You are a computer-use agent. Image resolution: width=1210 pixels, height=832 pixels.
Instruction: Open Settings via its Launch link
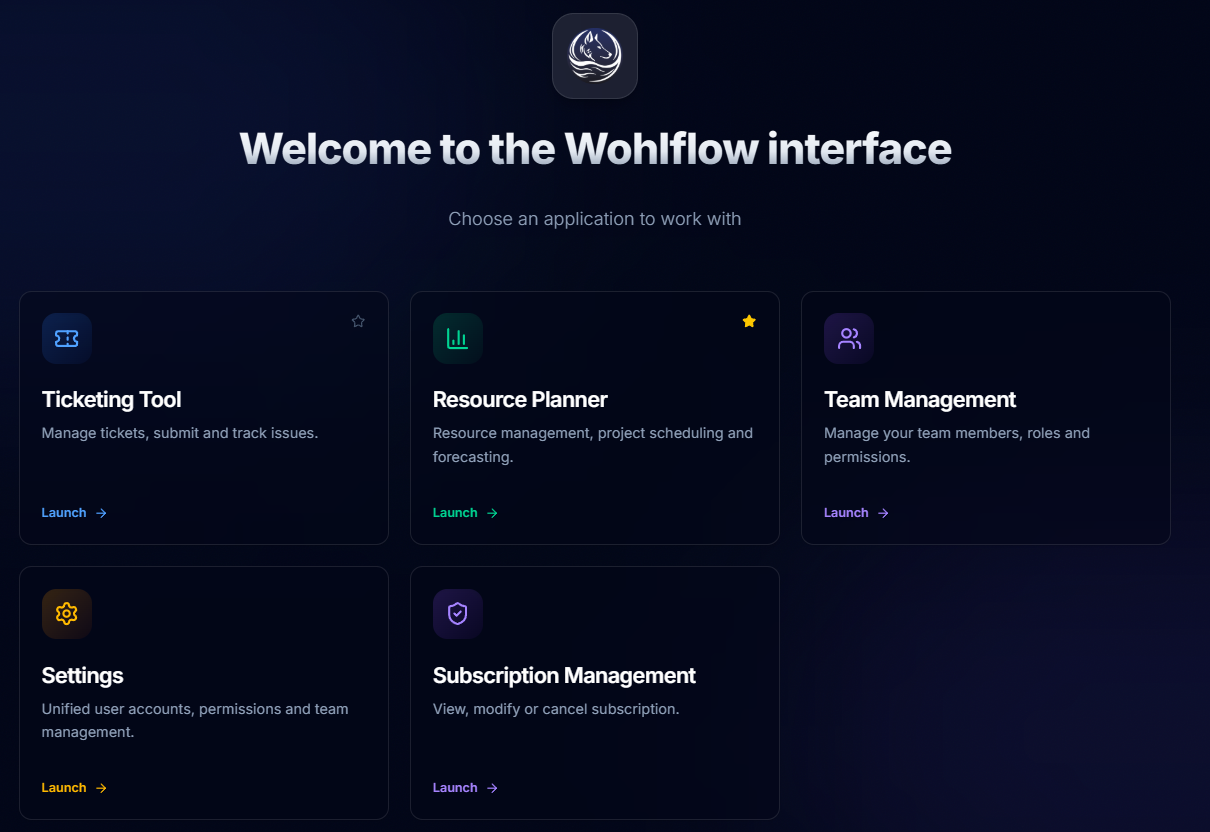pos(64,788)
